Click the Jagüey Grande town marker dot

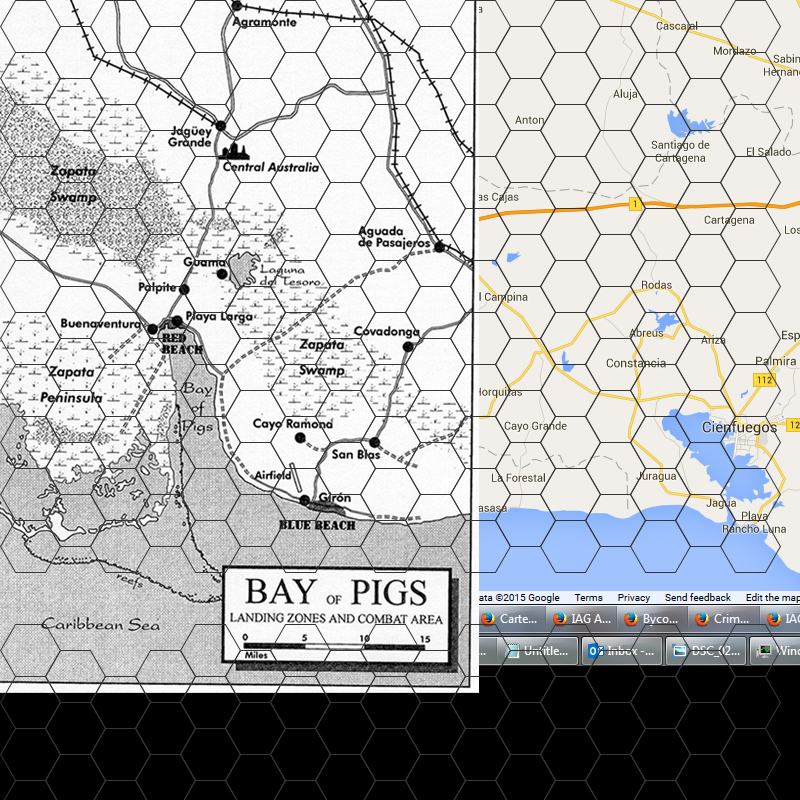(x=220, y=126)
